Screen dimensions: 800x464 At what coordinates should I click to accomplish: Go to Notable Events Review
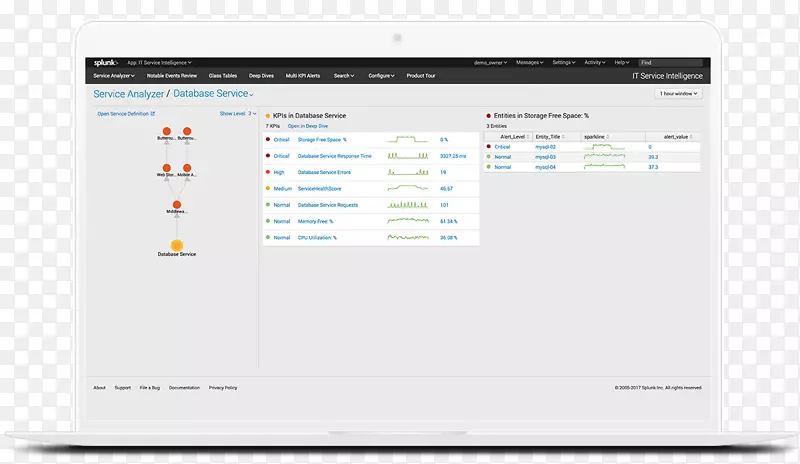click(171, 76)
